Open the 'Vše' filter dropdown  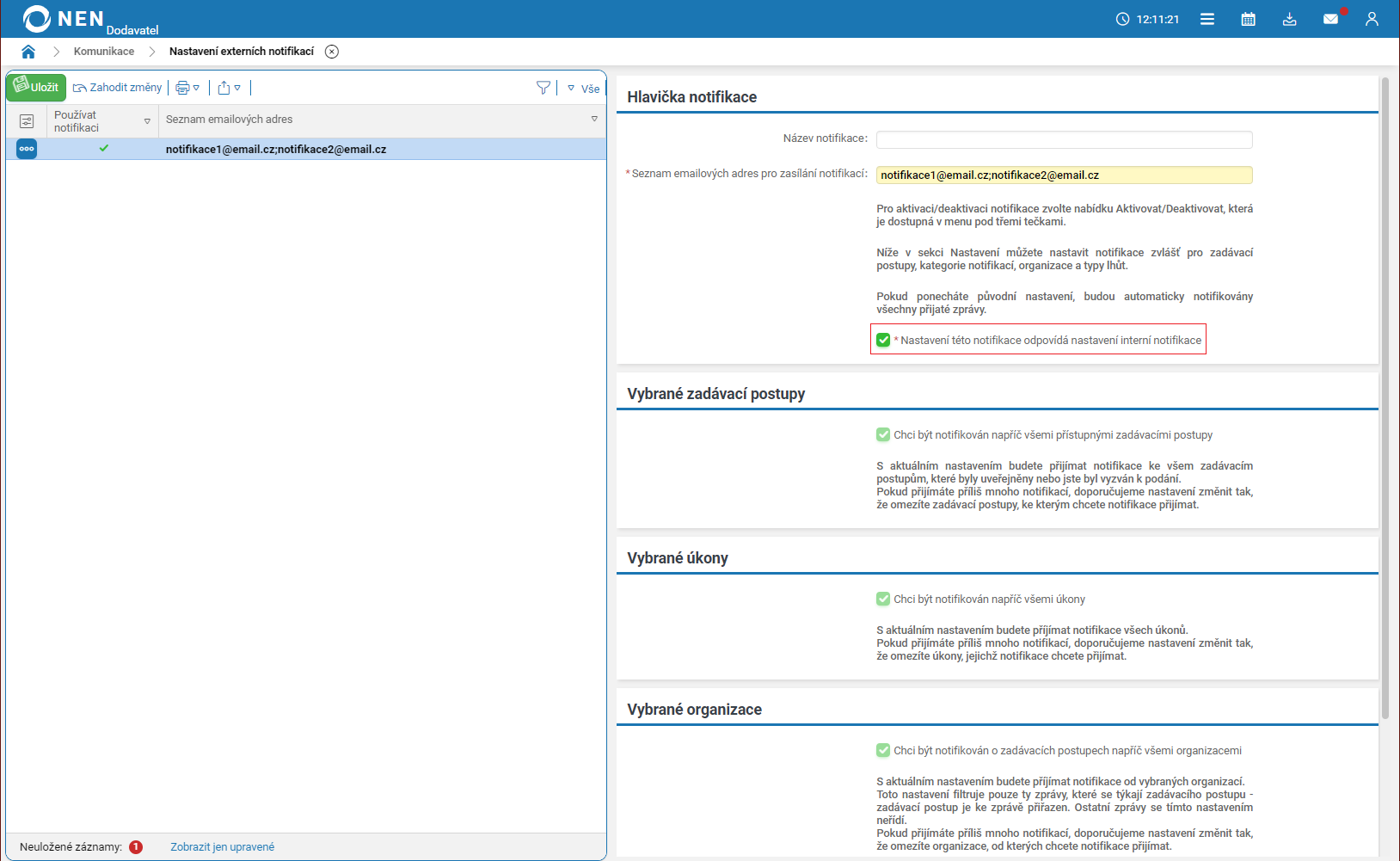pos(584,89)
